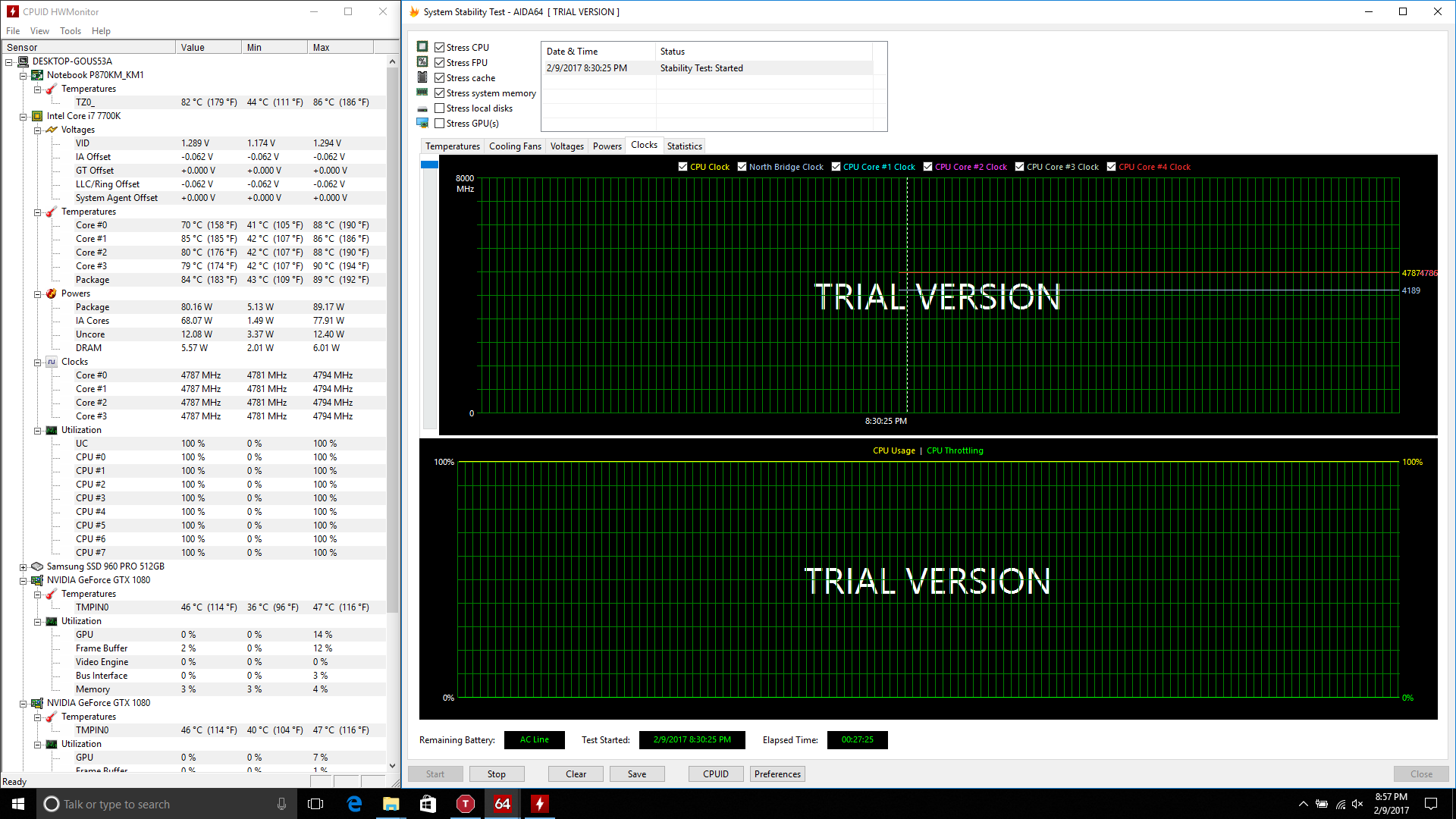Click the Clear button
The width and height of the screenshot is (1456, 819).
coord(576,774)
